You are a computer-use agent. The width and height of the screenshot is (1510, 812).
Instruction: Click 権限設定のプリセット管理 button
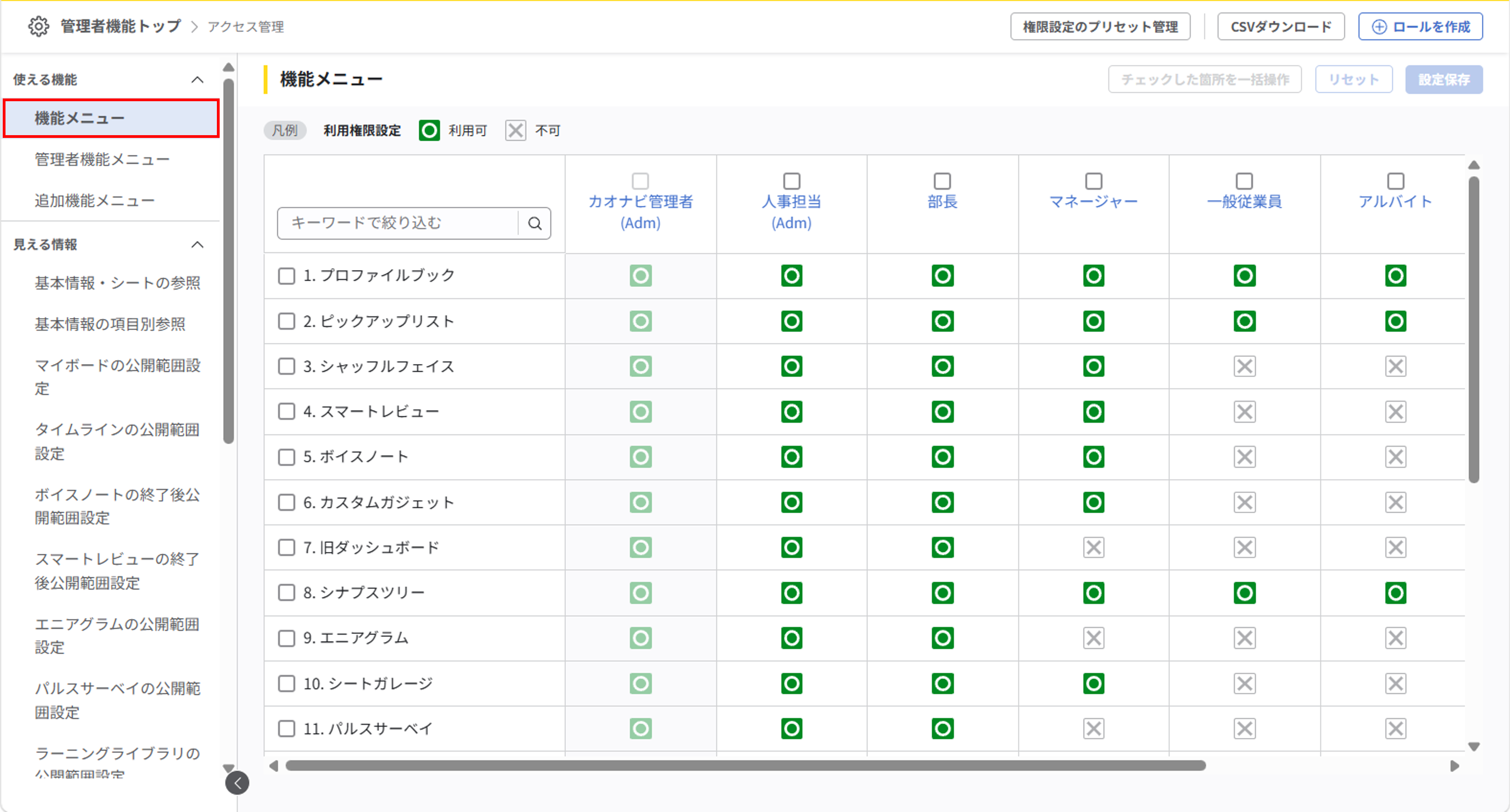(x=1100, y=27)
